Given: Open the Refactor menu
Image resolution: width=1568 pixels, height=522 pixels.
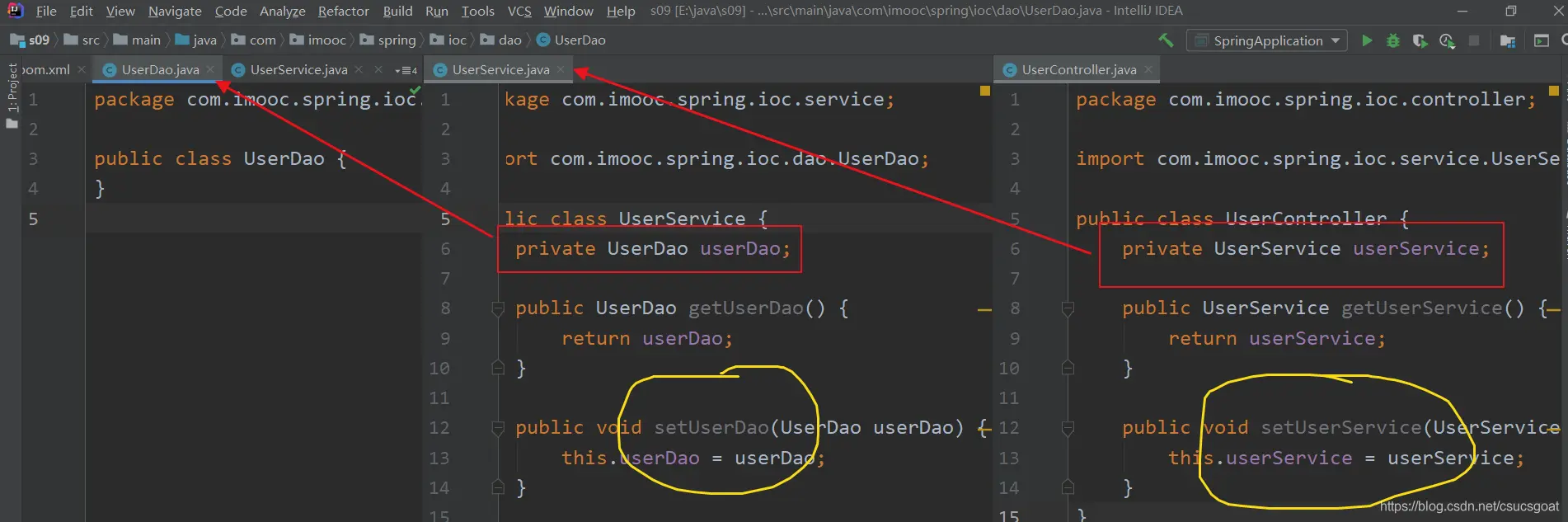Looking at the screenshot, I should [x=343, y=11].
